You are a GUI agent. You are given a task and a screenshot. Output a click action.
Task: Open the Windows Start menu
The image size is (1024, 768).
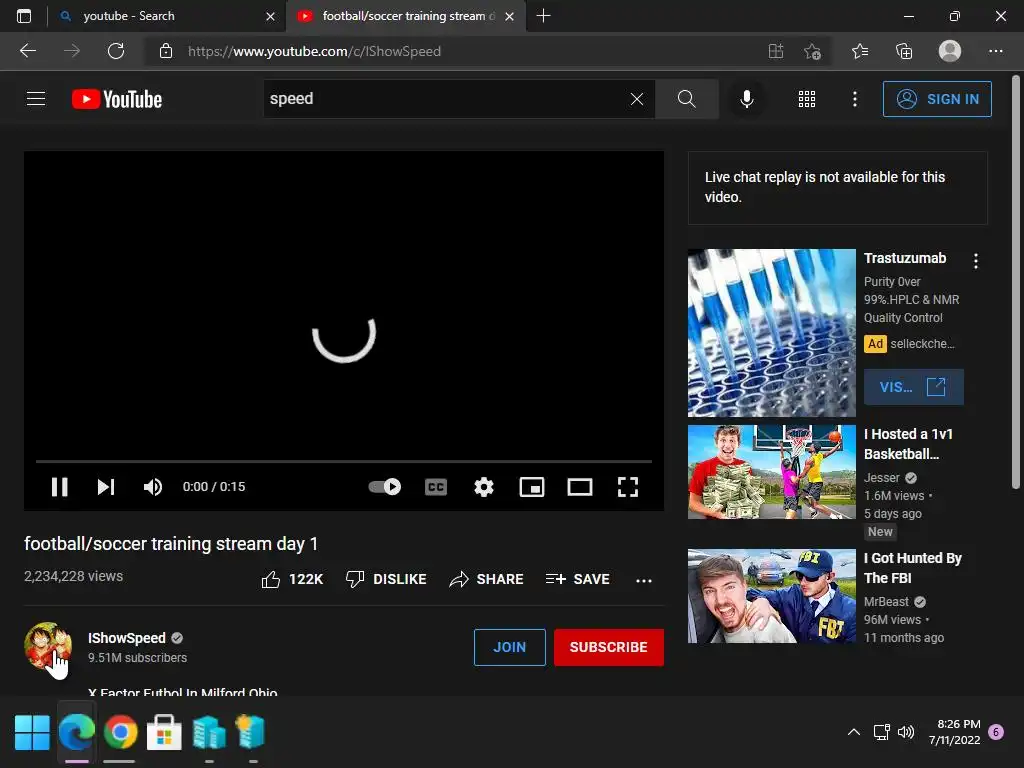coord(32,732)
